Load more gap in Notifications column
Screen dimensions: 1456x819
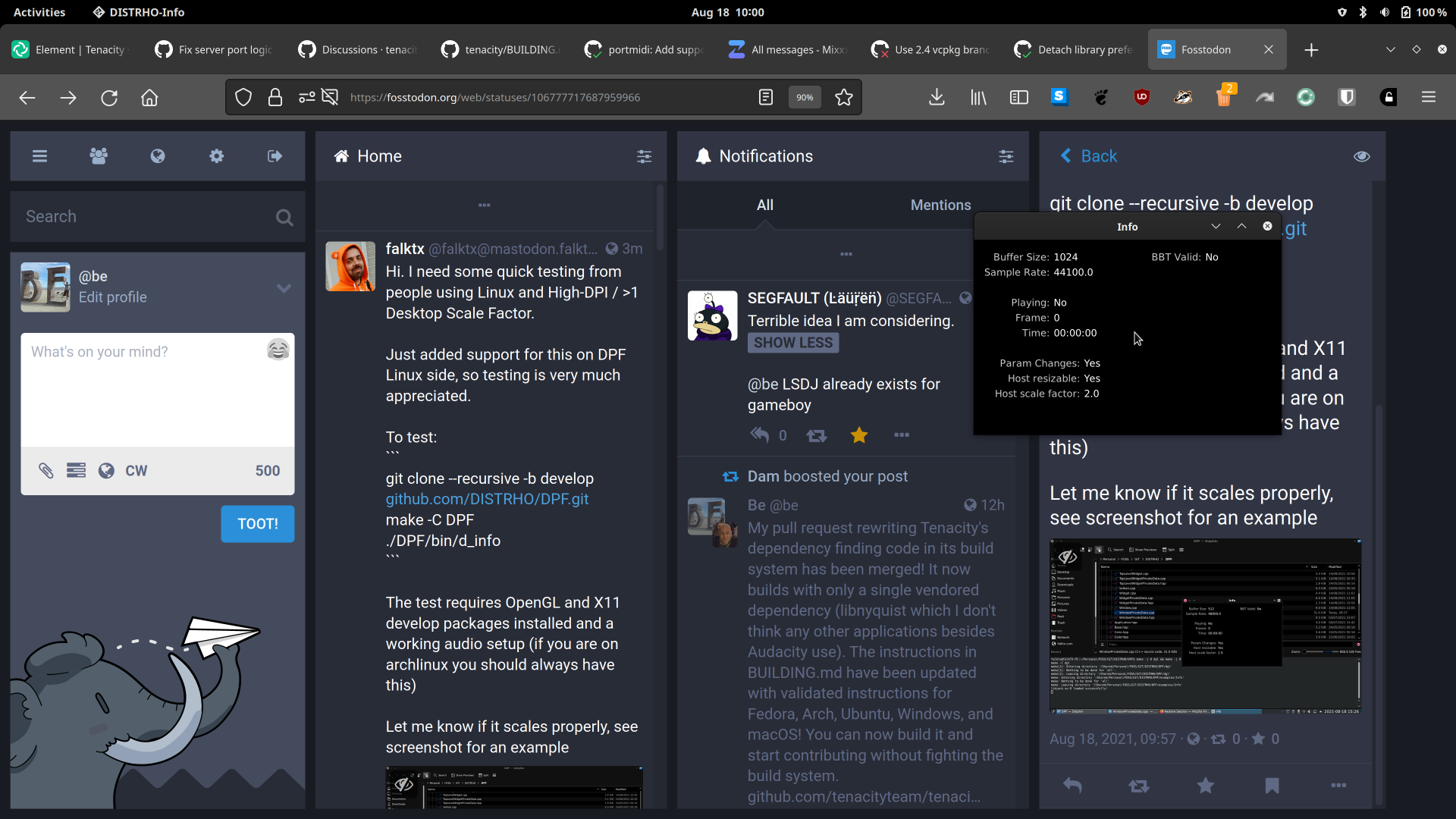pyautogui.click(x=846, y=254)
